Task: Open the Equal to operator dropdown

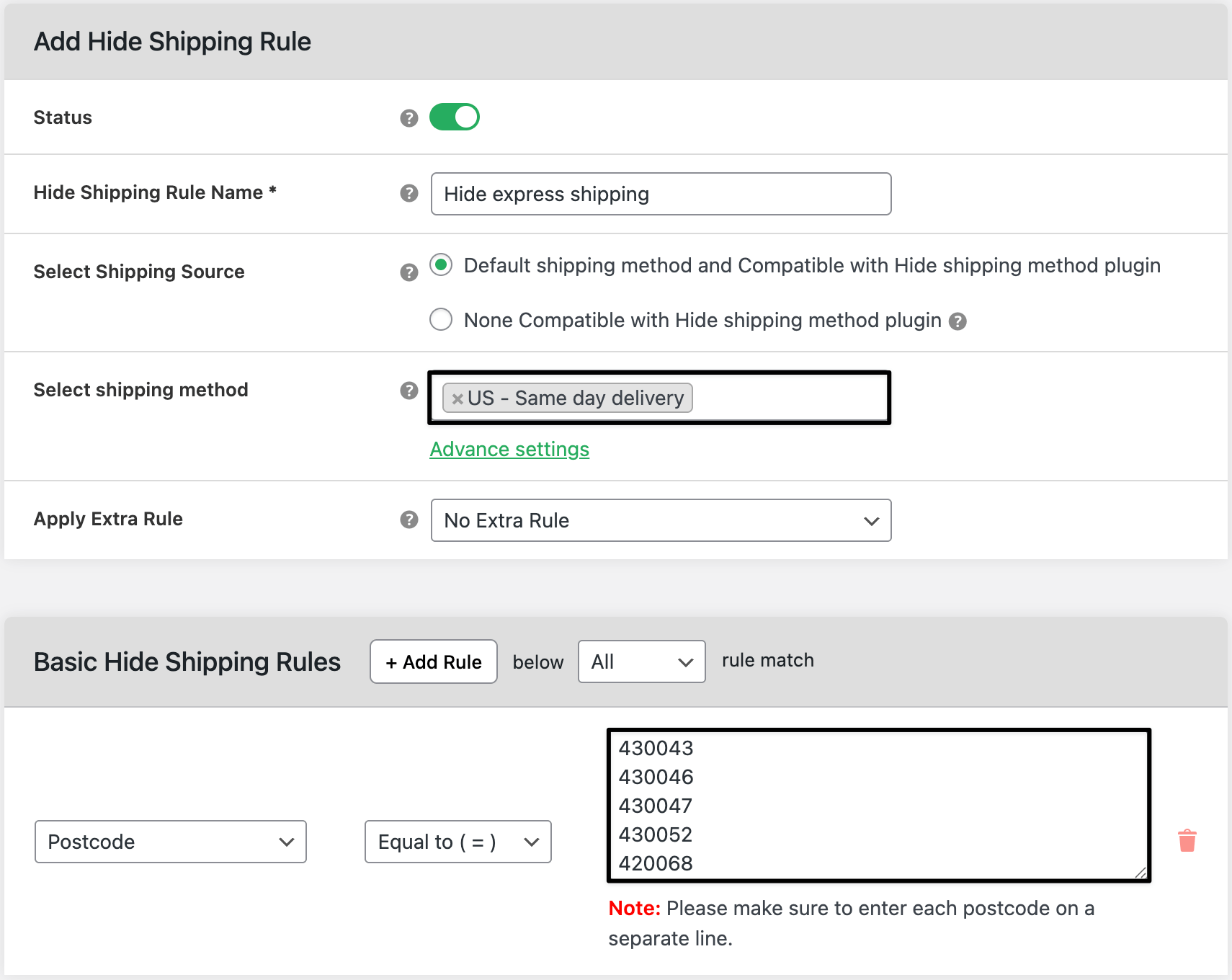Action: click(458, 842)
